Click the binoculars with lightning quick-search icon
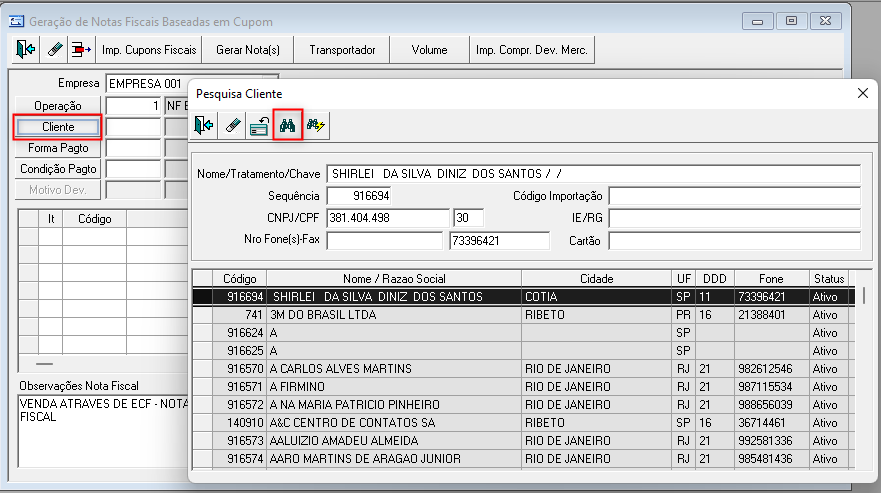This screenshot has height=493, width=881. [x=316, y=125]
